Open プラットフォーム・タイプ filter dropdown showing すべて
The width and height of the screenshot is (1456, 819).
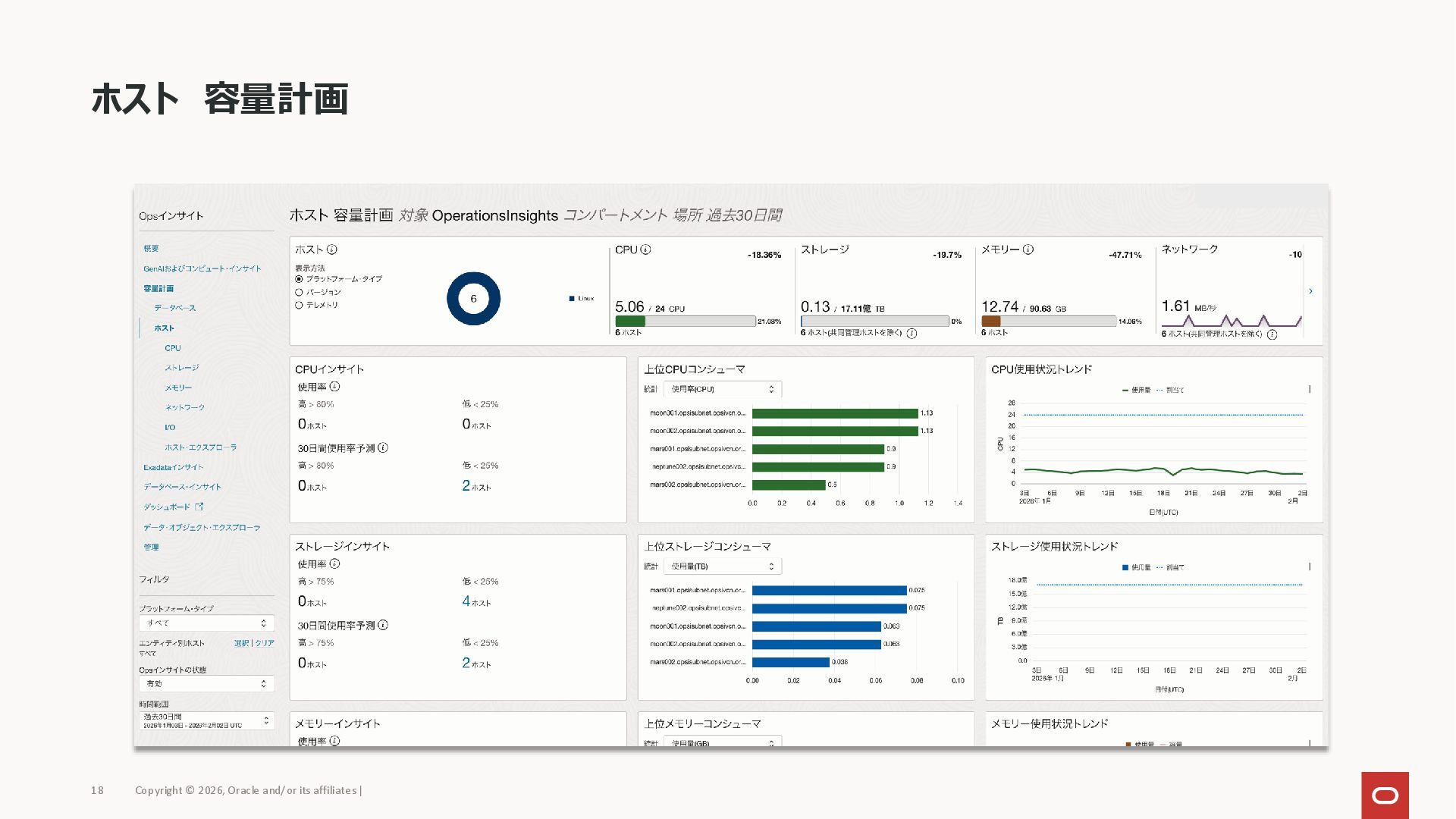coord(206,623)
